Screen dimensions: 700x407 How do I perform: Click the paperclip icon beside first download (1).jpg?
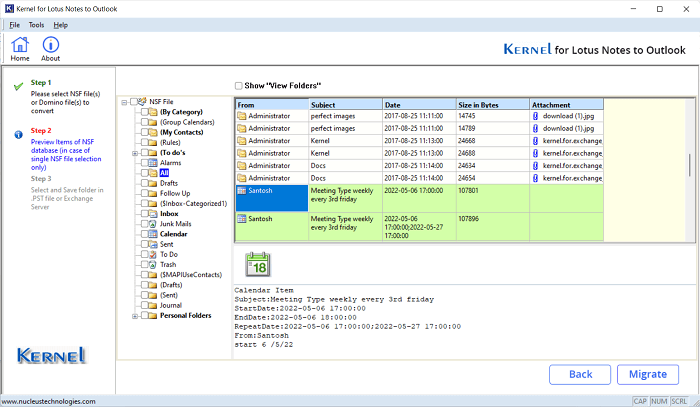point(535,116)
